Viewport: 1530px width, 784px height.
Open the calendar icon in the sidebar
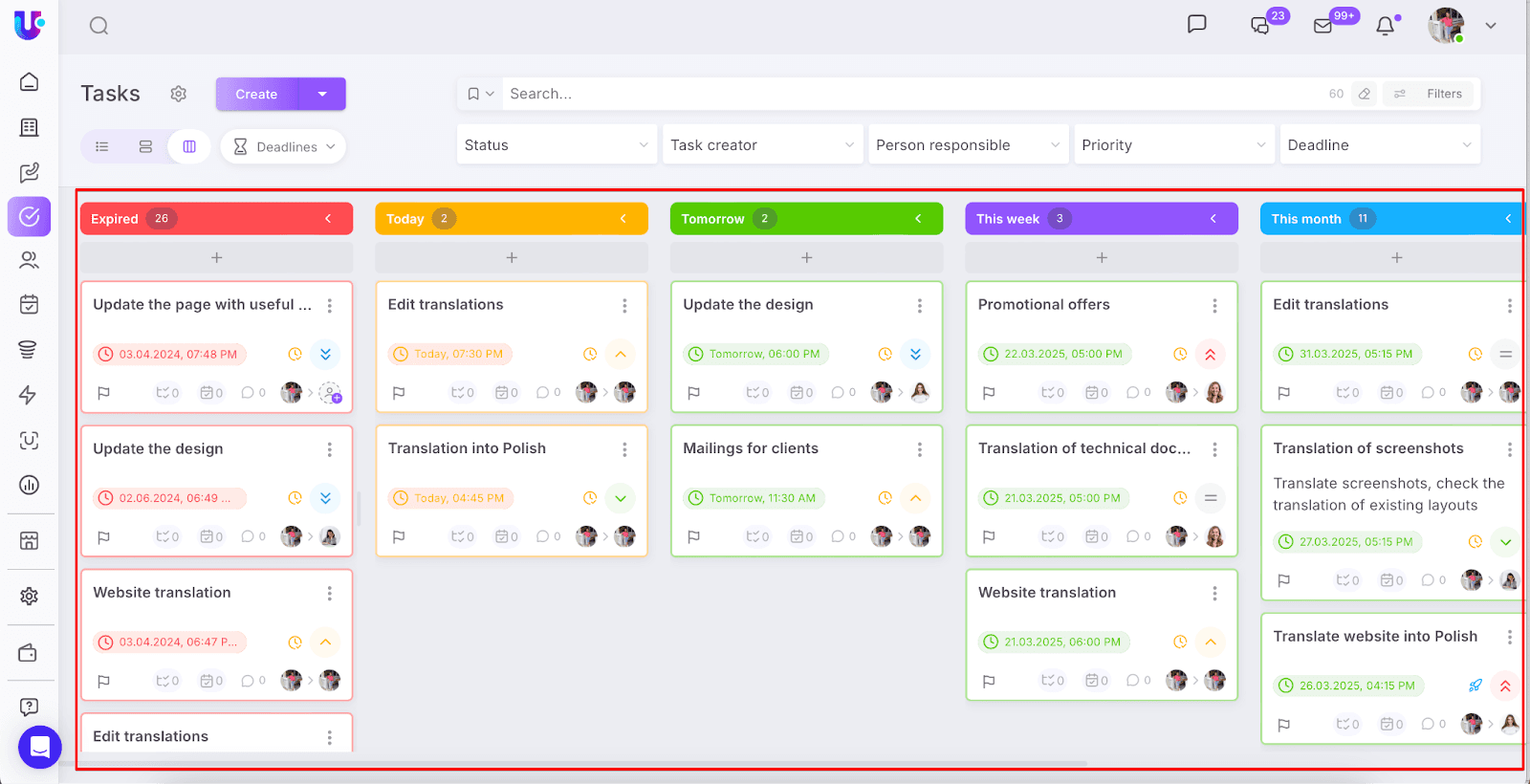pos(30,305)
